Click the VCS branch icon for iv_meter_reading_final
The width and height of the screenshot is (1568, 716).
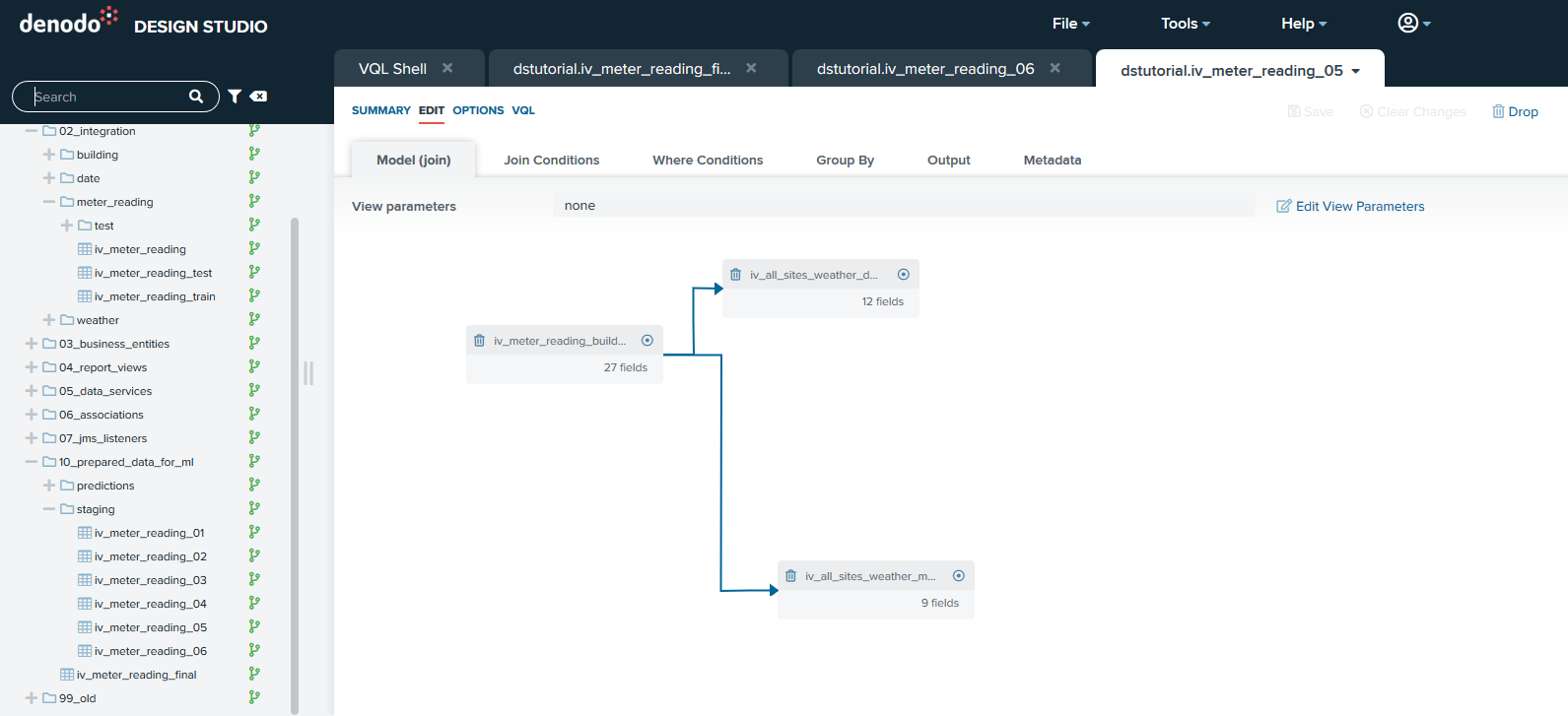click(x=254, y=674)
